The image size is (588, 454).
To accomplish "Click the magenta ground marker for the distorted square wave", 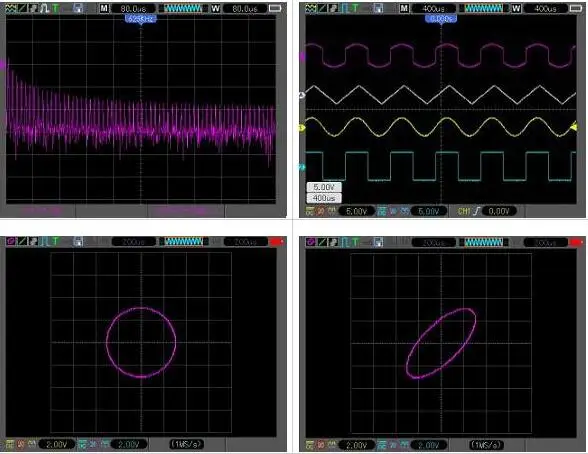I will coord(302,57).
